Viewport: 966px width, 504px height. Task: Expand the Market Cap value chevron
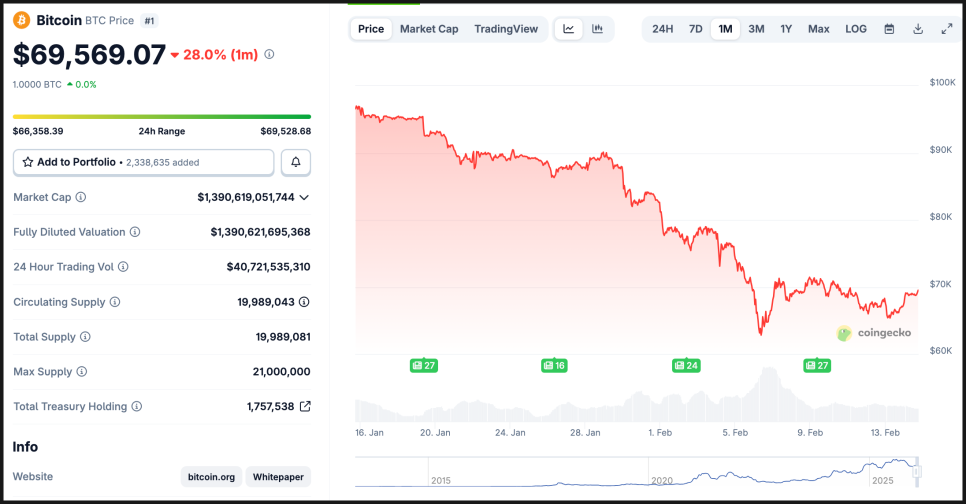point(304,198)
